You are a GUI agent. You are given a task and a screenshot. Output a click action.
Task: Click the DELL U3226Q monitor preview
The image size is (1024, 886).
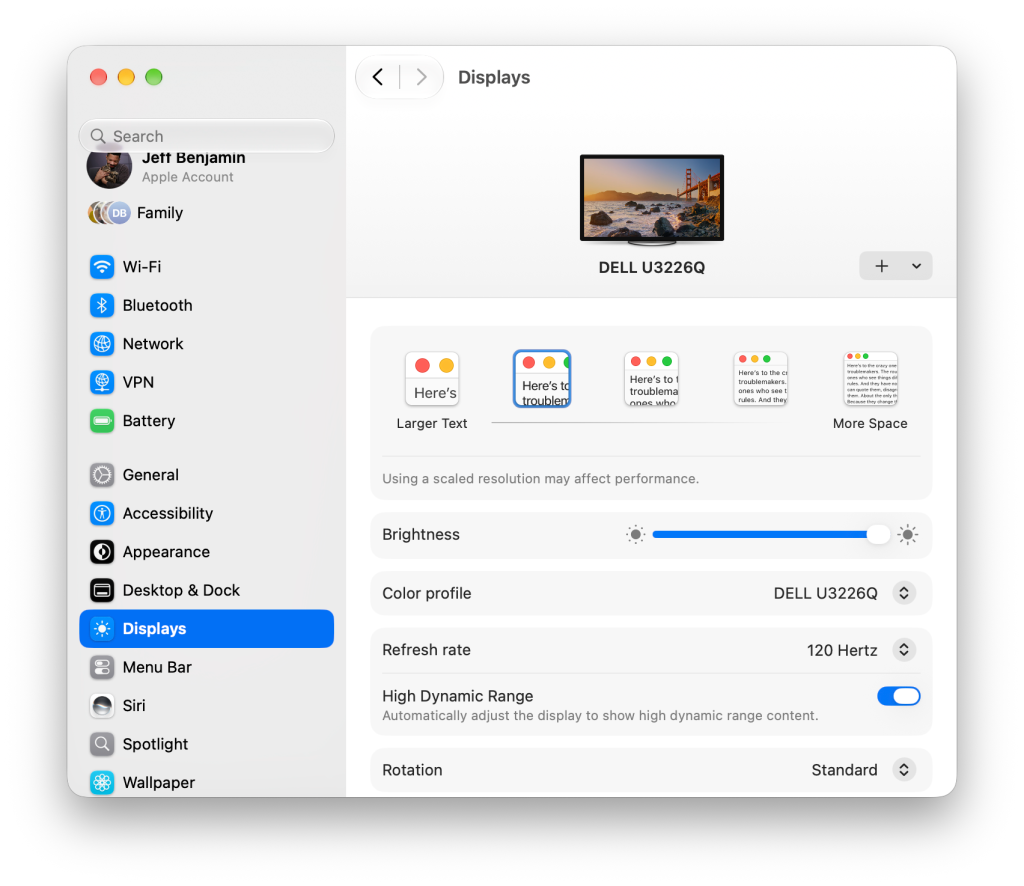point(652,200)
